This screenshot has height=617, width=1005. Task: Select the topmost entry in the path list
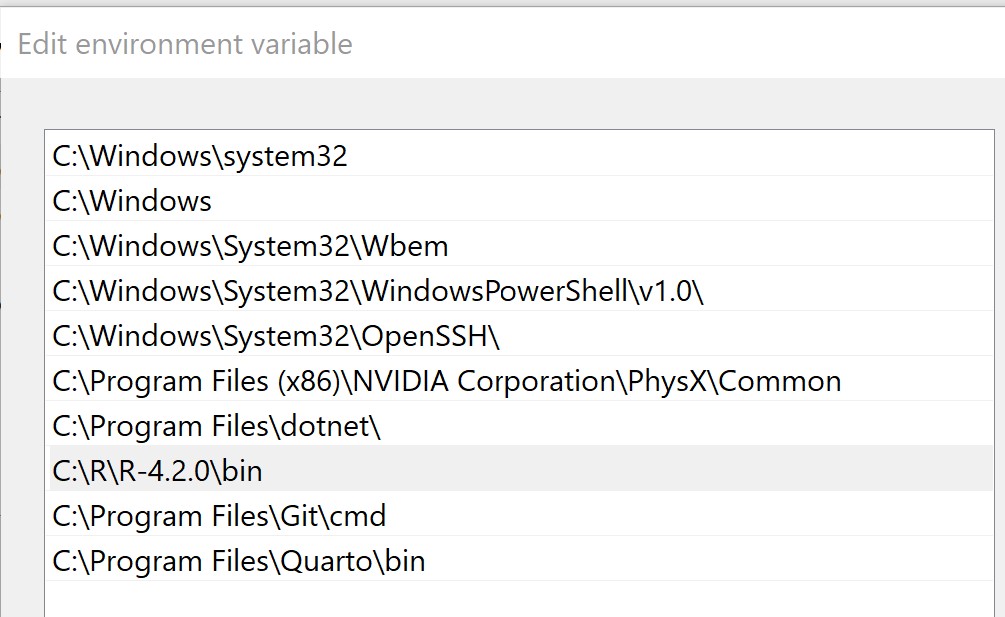click(200, 156)
